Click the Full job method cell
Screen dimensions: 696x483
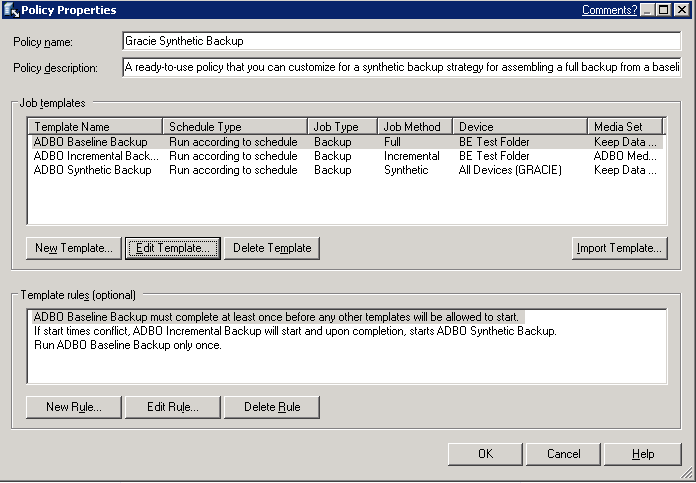(x=392, y=142)
